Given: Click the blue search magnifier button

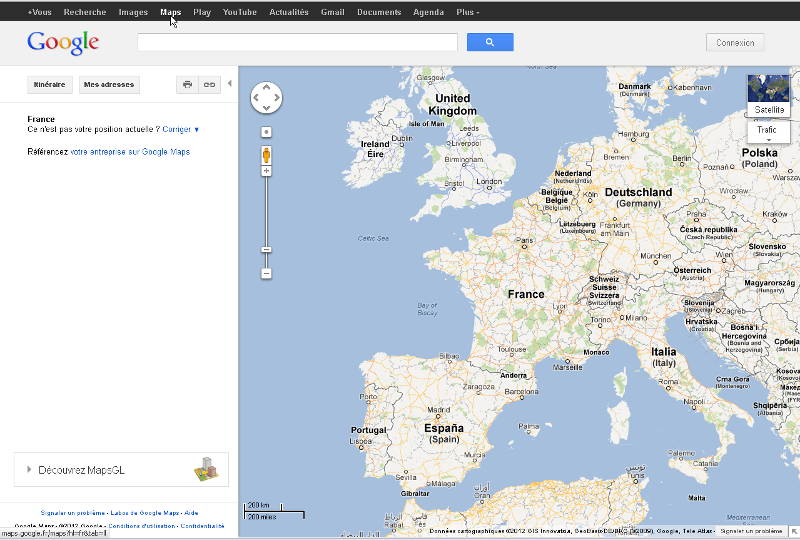Looking at the screenshot, I should point(490,42).
